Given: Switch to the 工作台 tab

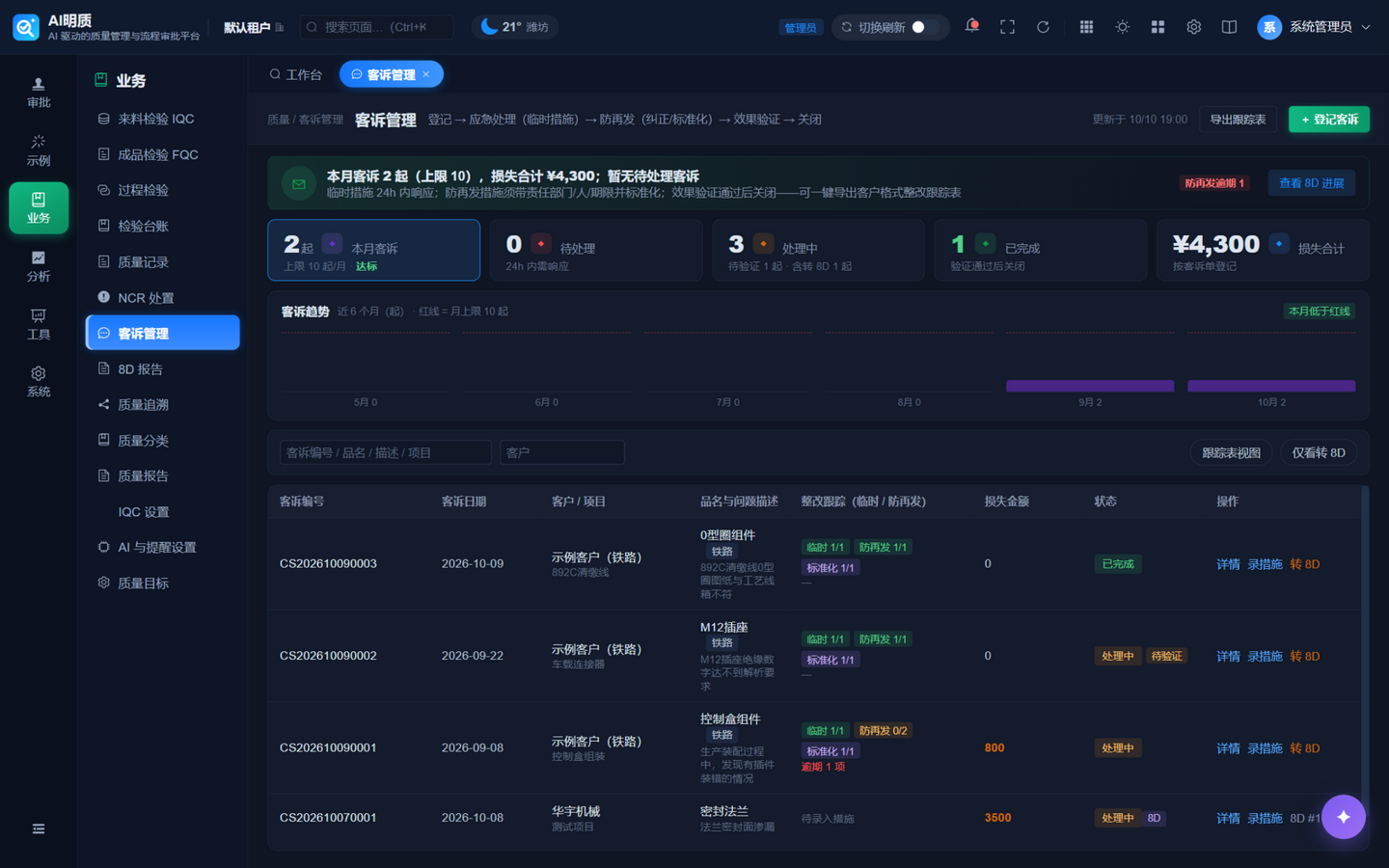Looking at the screenshot, I should (x=296, y=74).
